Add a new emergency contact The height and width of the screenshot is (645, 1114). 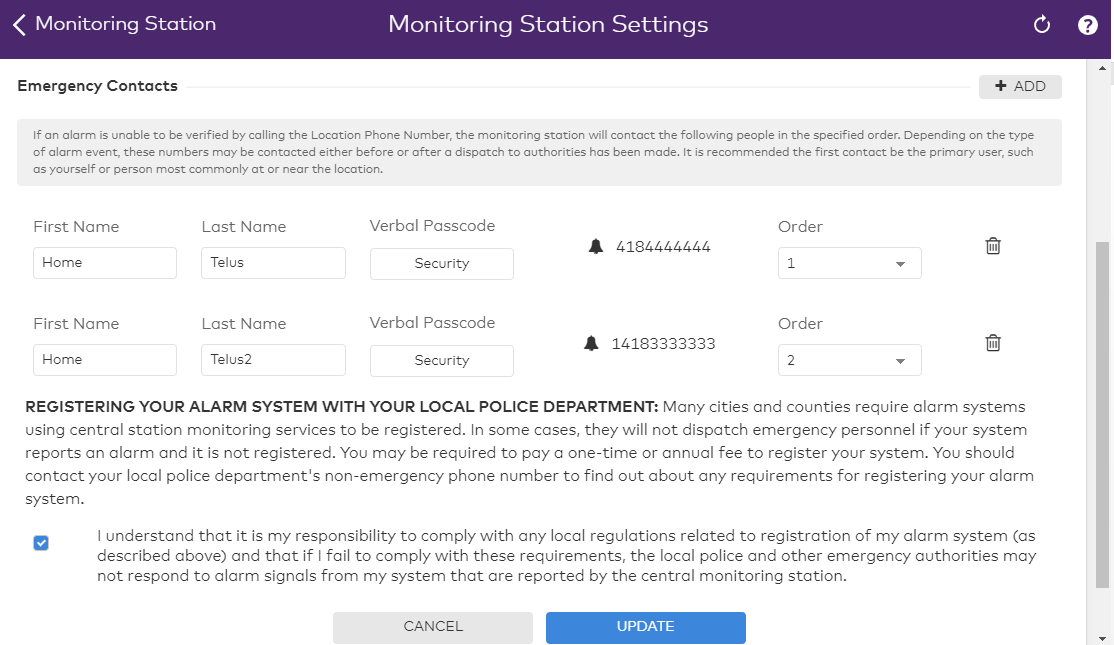[x=1020, y=87]
